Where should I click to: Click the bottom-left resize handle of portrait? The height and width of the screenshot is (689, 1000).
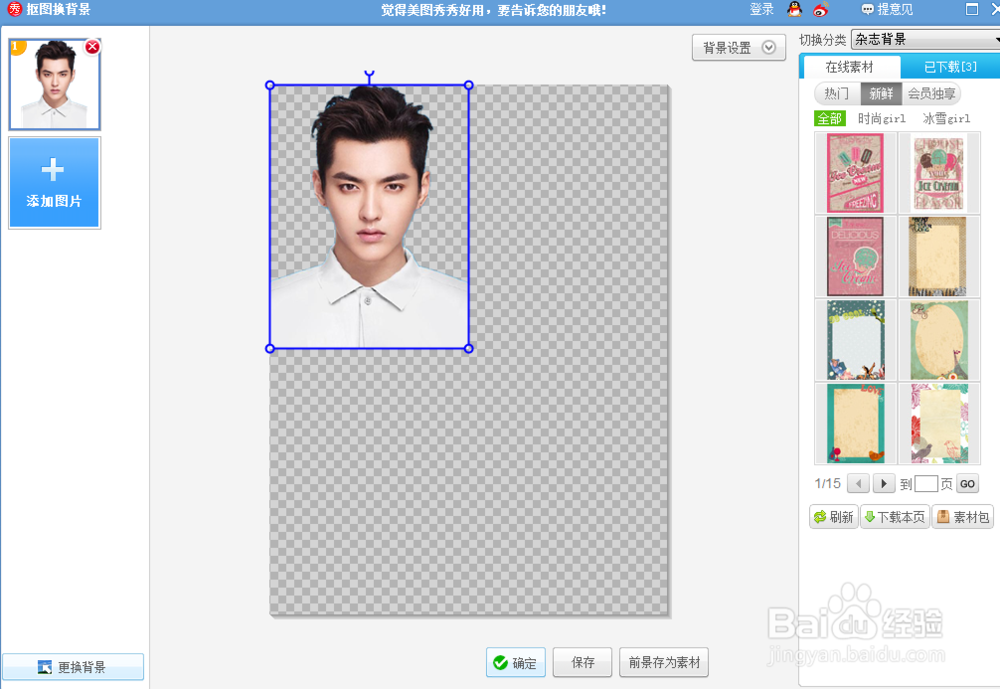tap(270, 348)
